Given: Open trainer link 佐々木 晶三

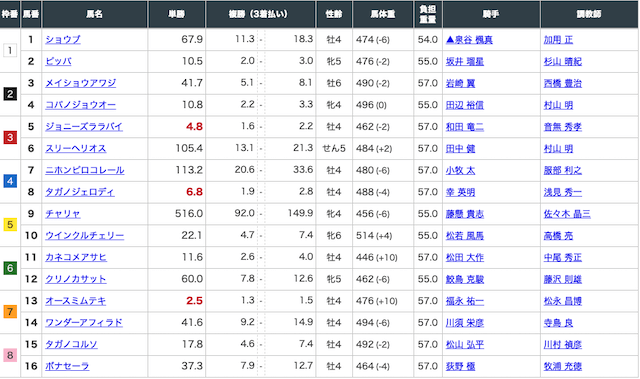Looking at the screenshot, I should (x=567, y=214).
